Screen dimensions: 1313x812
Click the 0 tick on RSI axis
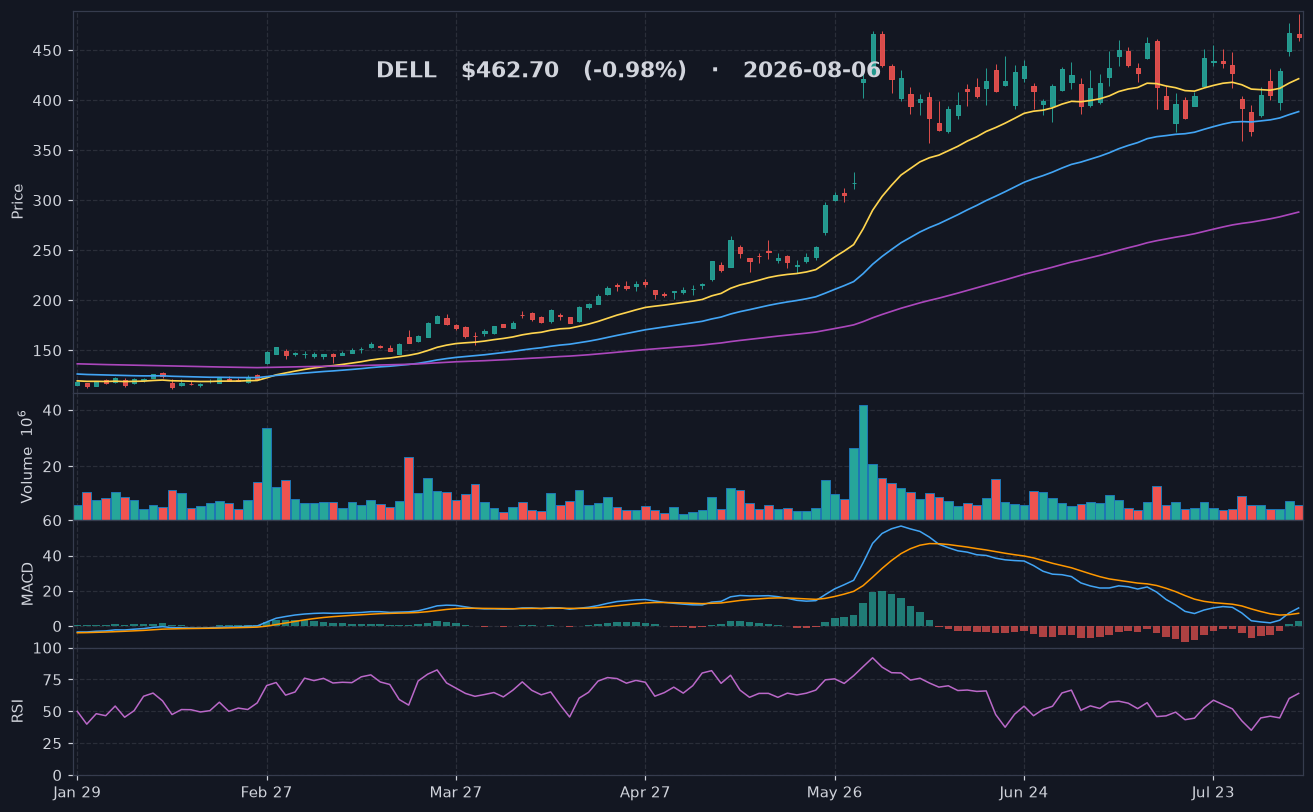click(58, 776)
